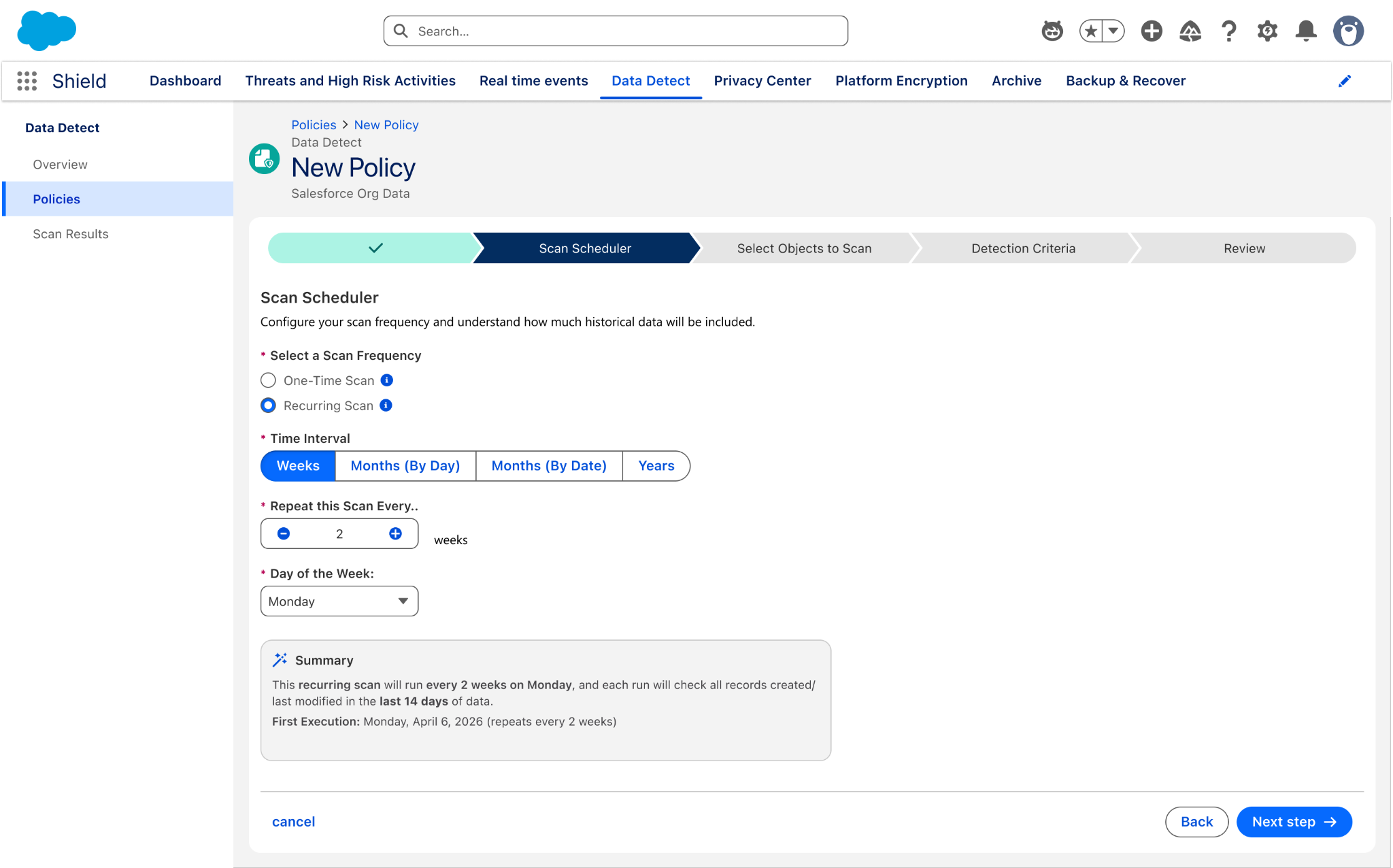Go to the Privacy Center tab
The image size is (1393, 868).
[762, 81]
